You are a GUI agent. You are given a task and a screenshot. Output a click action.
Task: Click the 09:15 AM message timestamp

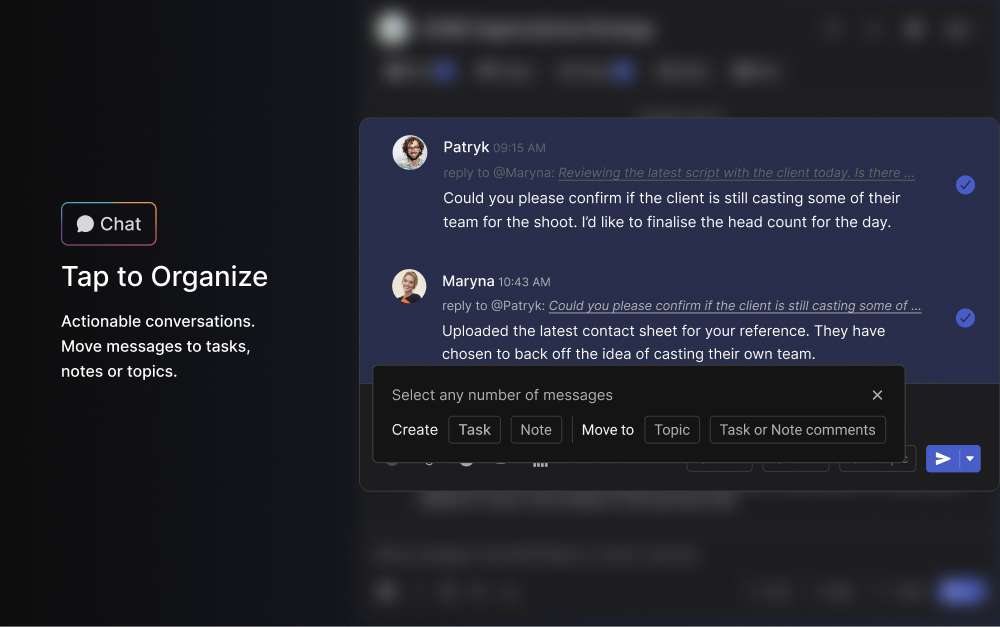pos(520,148)
